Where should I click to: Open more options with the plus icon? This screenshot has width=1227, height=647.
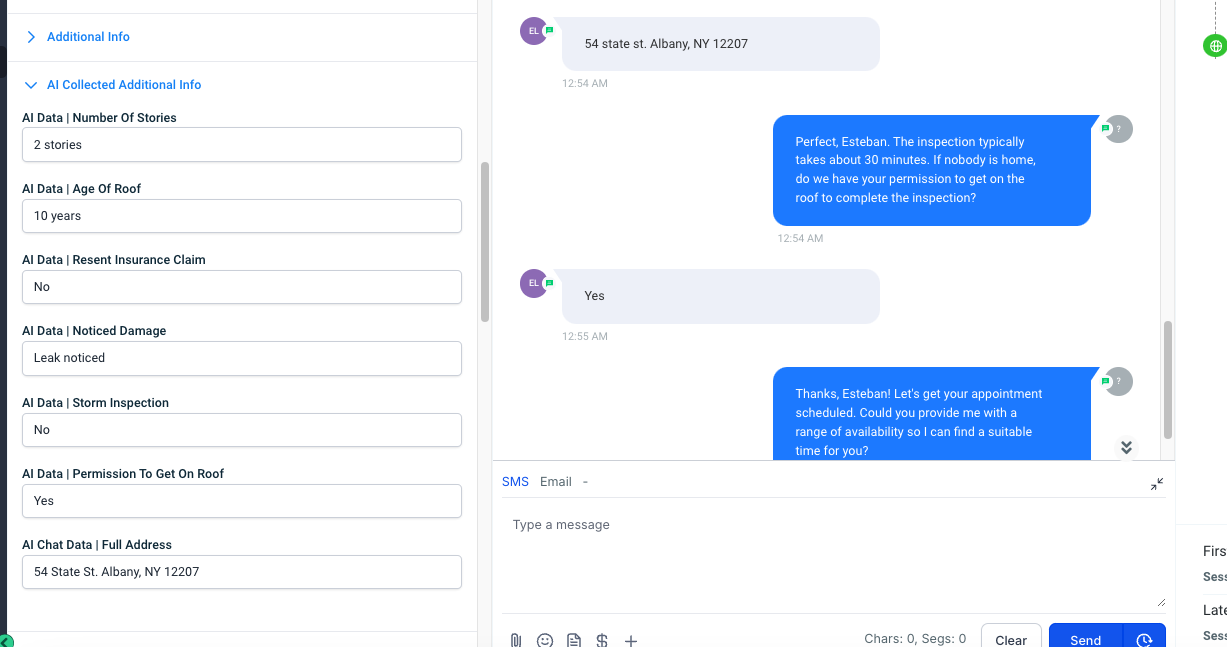631,640
